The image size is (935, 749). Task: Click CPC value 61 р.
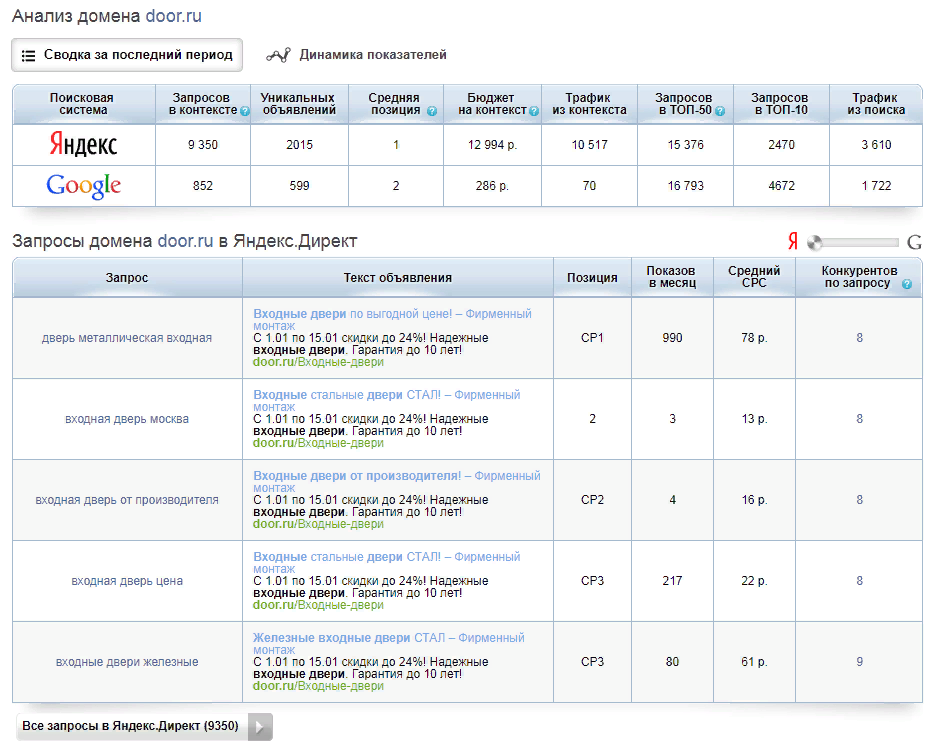[x=754, y=662]
